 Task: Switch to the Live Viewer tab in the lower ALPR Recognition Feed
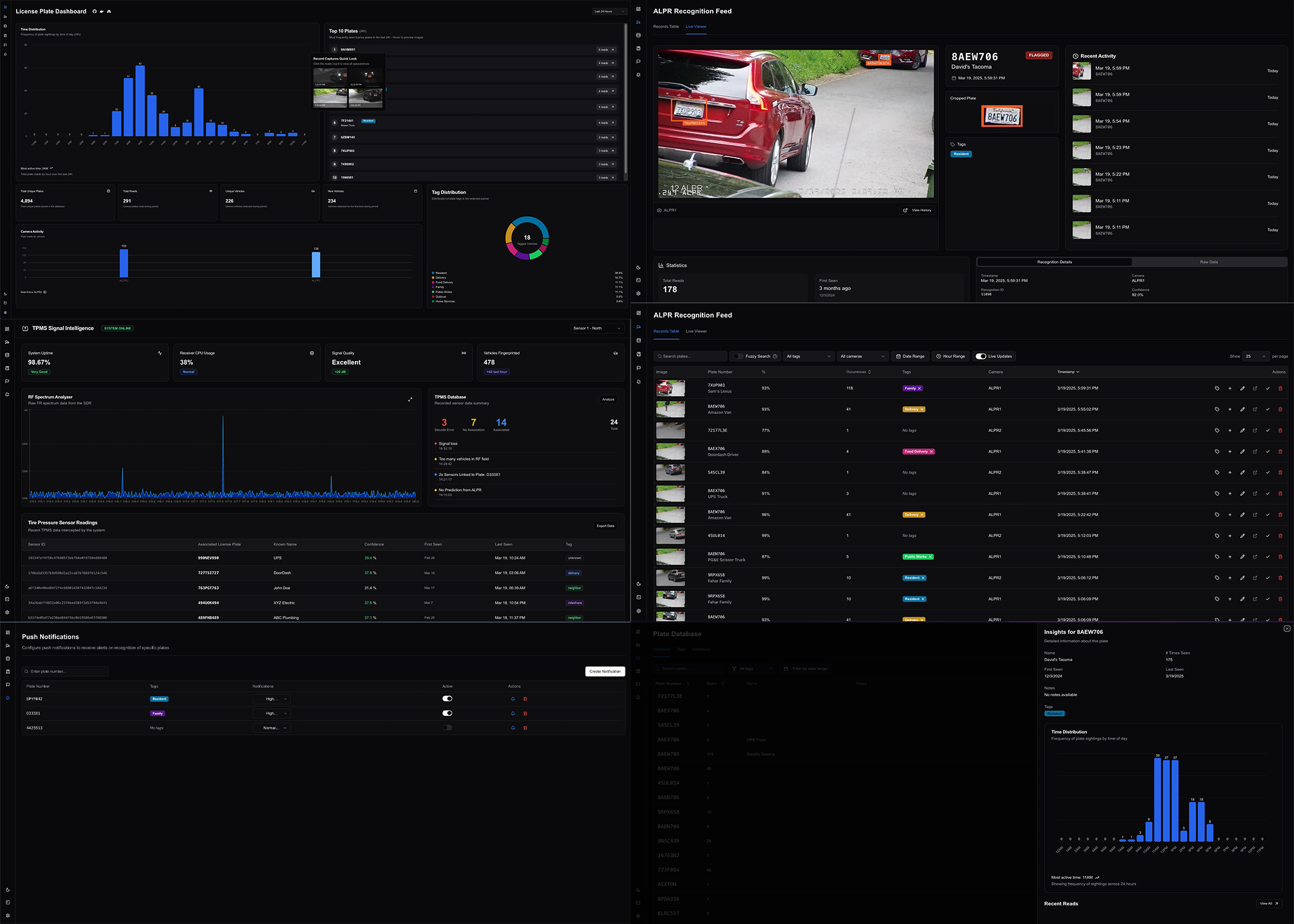tap(696, 331)
